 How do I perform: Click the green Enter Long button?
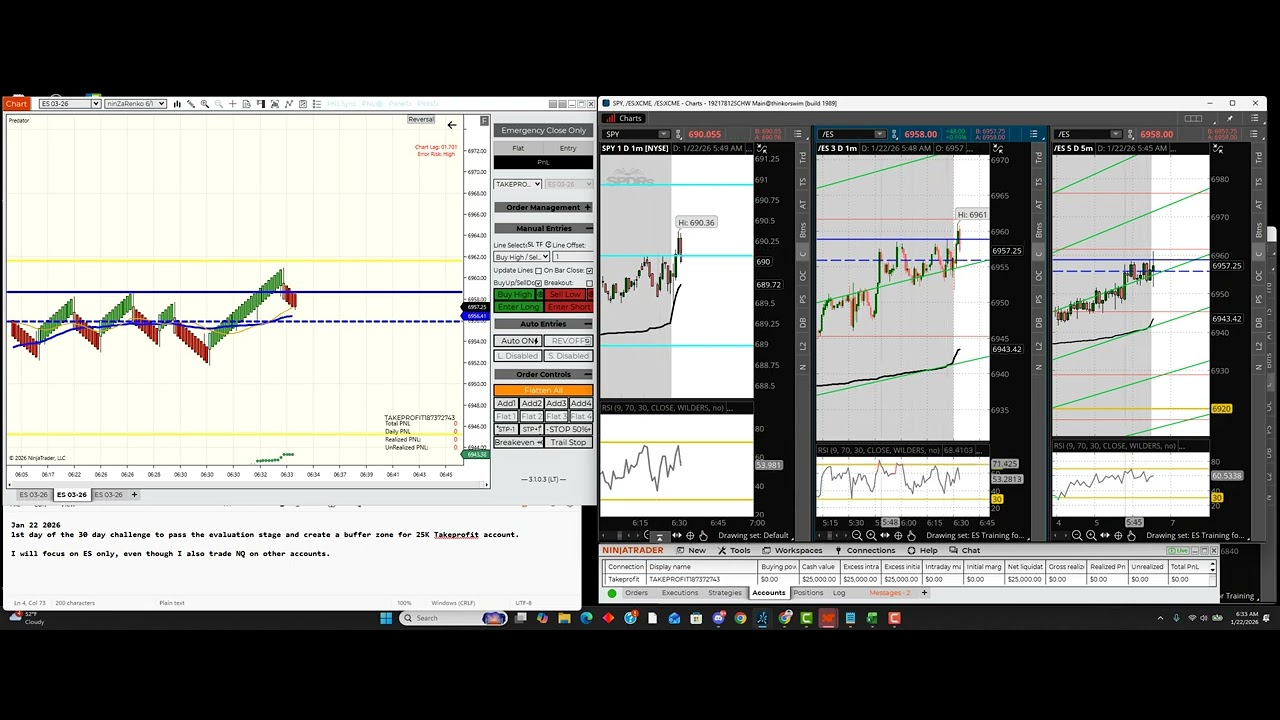pos(518,307)
